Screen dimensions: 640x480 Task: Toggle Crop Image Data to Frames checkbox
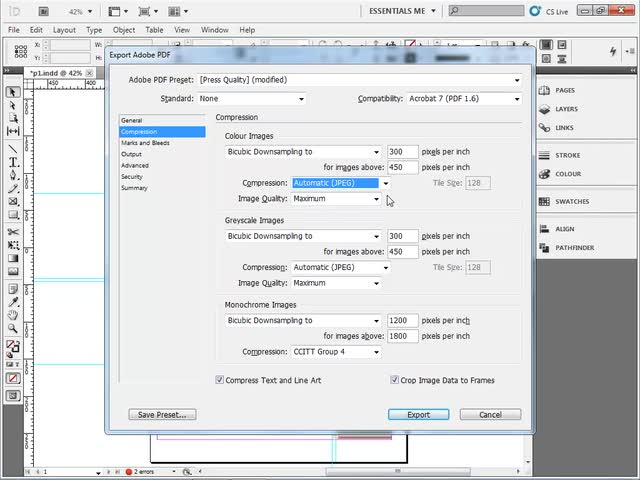tap(394, 380)
